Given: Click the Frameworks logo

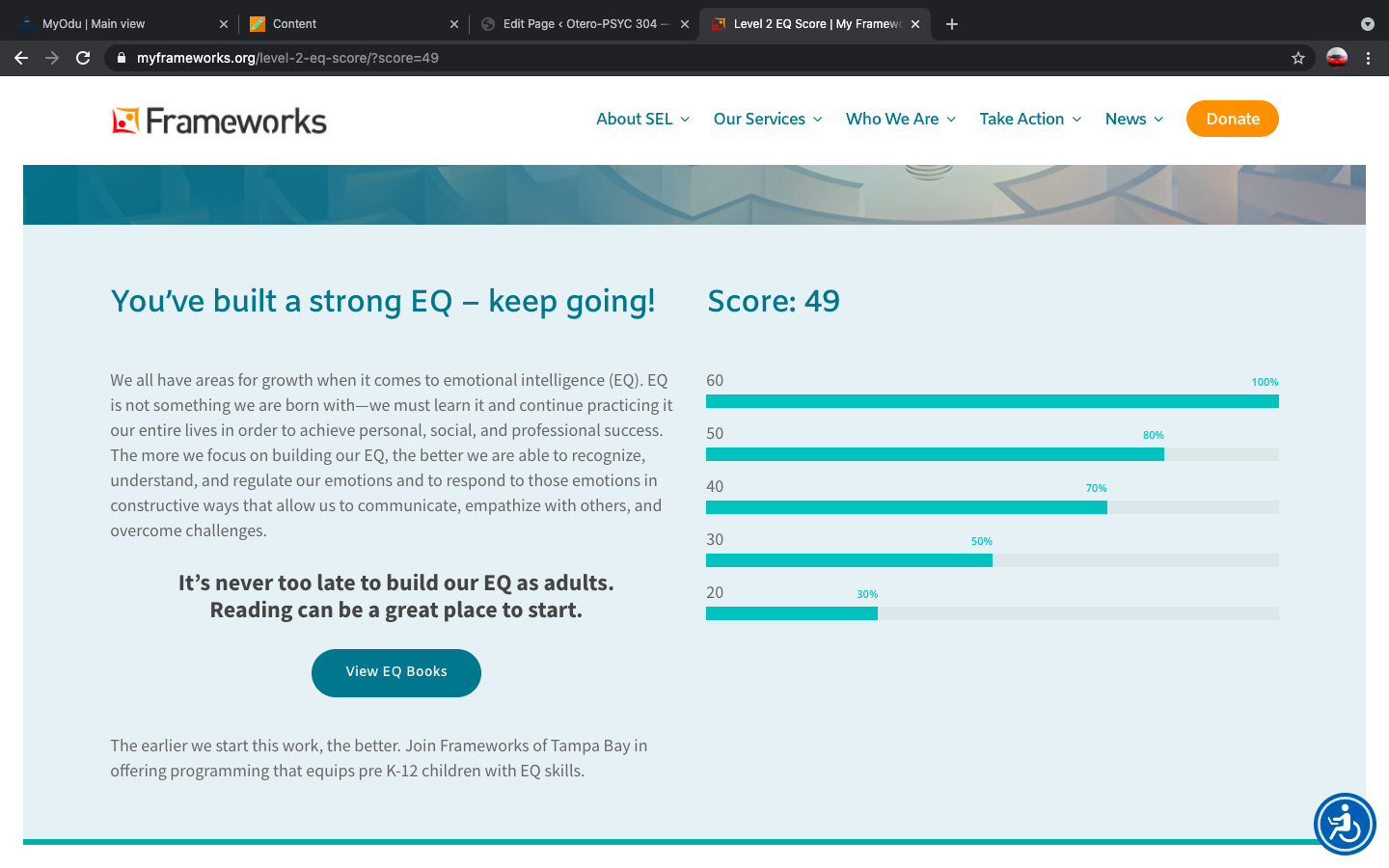Looking at the screenshot, I should pyautogui.click(x=220, y=121).
